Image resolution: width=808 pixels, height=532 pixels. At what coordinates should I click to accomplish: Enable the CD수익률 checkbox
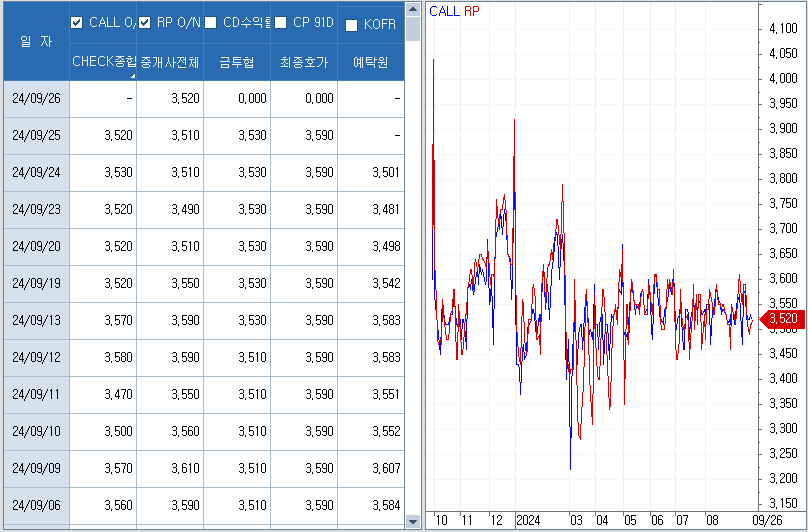click(211, 23)
